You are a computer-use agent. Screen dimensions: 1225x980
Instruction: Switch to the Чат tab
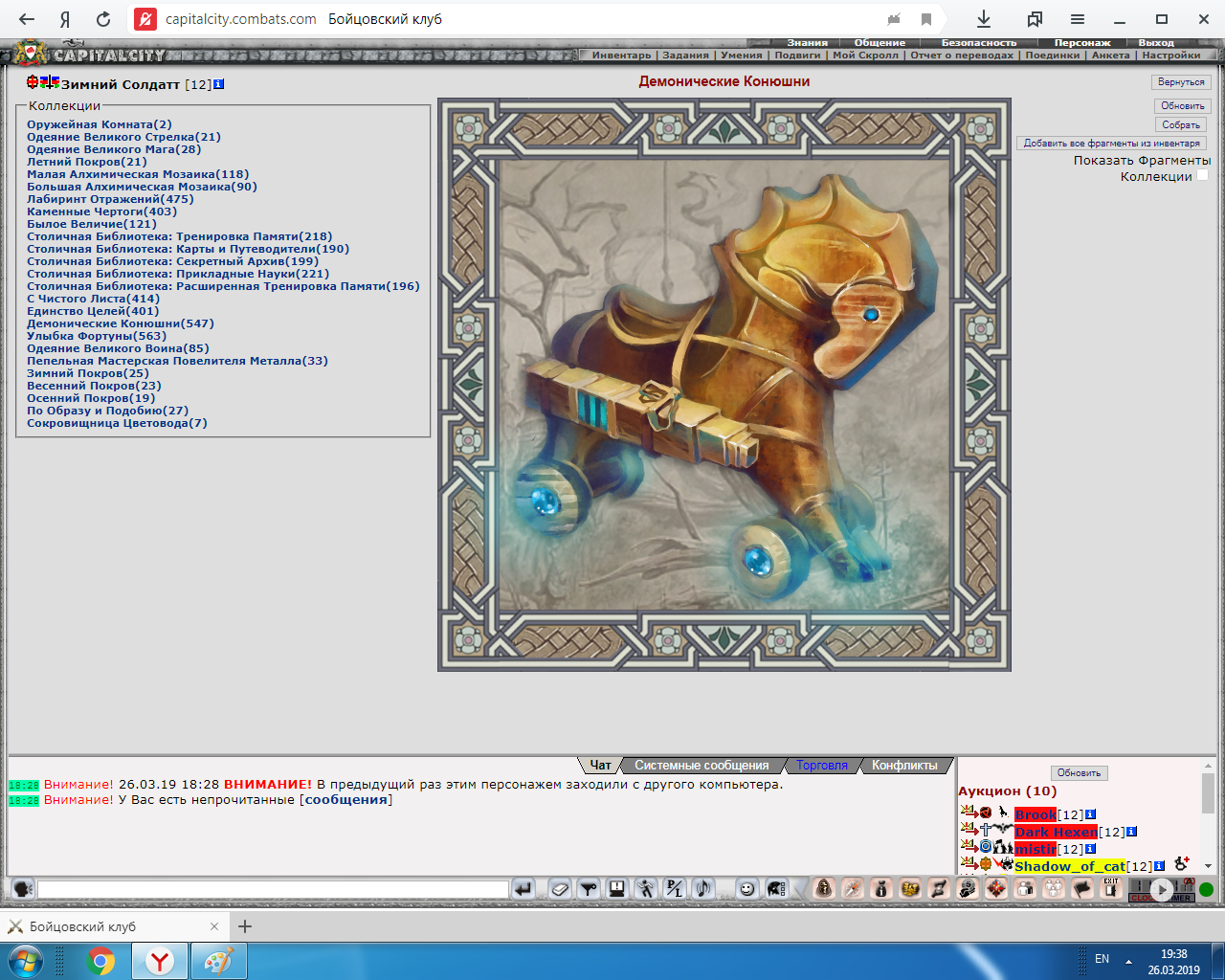[x=600, y=766]
